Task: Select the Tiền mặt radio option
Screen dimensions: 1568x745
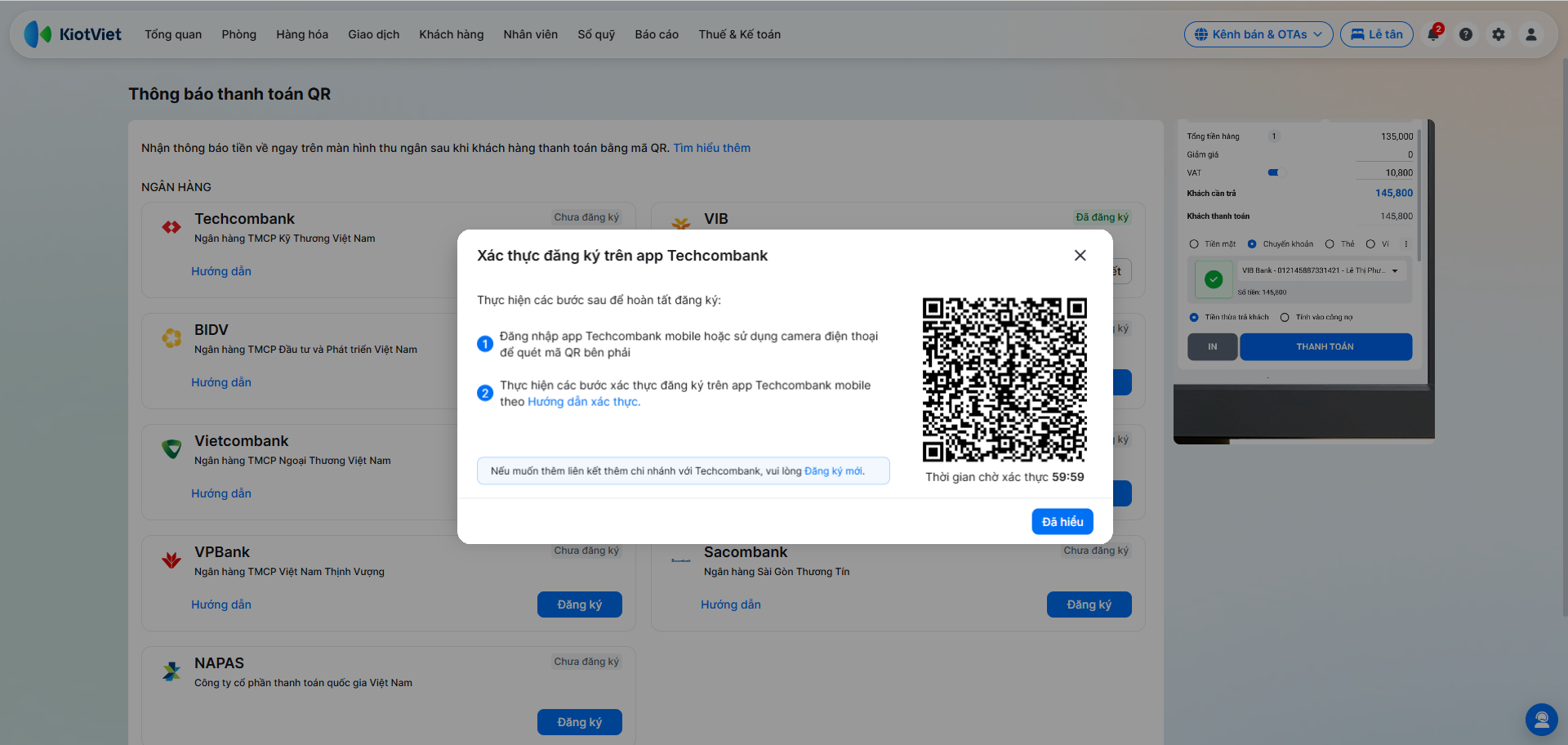Action: click(1194, 244)
